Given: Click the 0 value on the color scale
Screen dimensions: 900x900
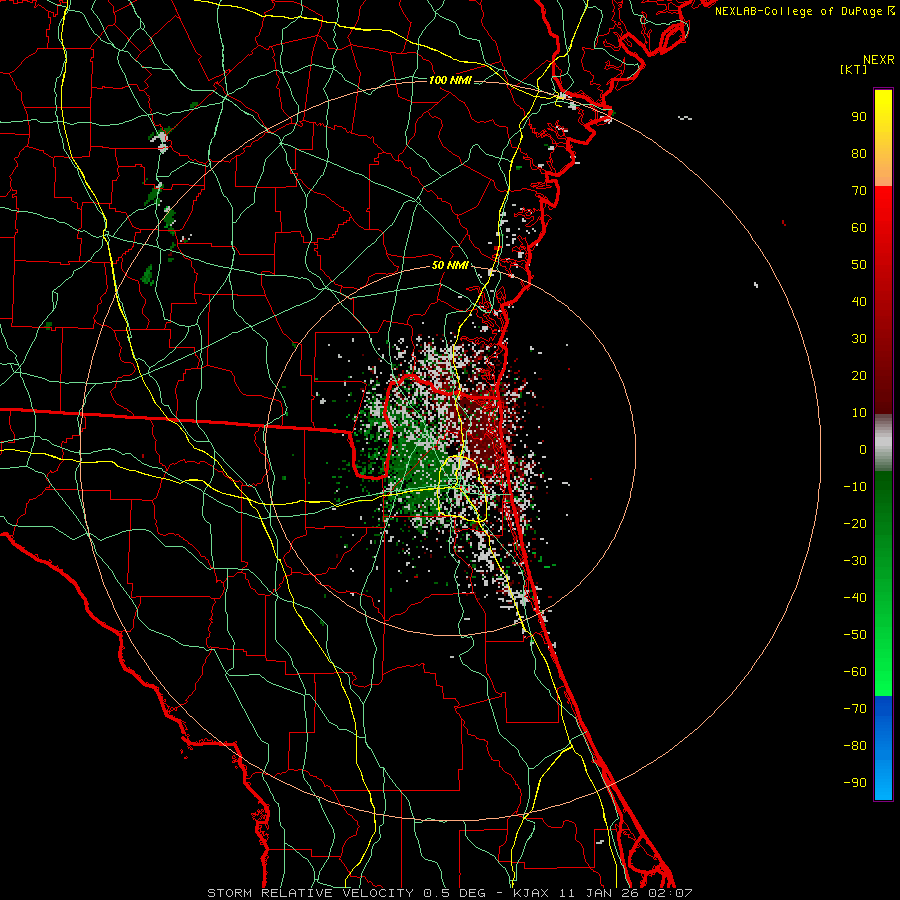Looking at the screenshot, I should click(x=863, y=449).
